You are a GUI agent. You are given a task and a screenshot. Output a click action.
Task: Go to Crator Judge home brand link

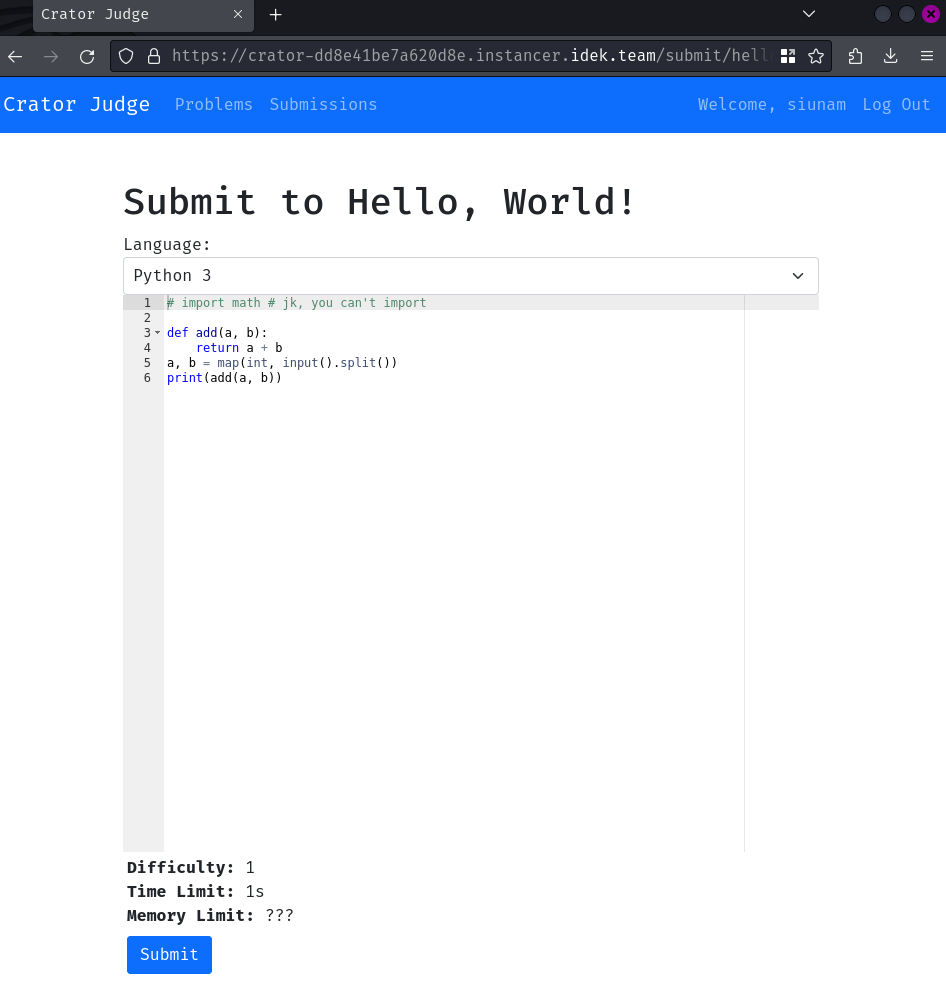[x=77, y=104]
